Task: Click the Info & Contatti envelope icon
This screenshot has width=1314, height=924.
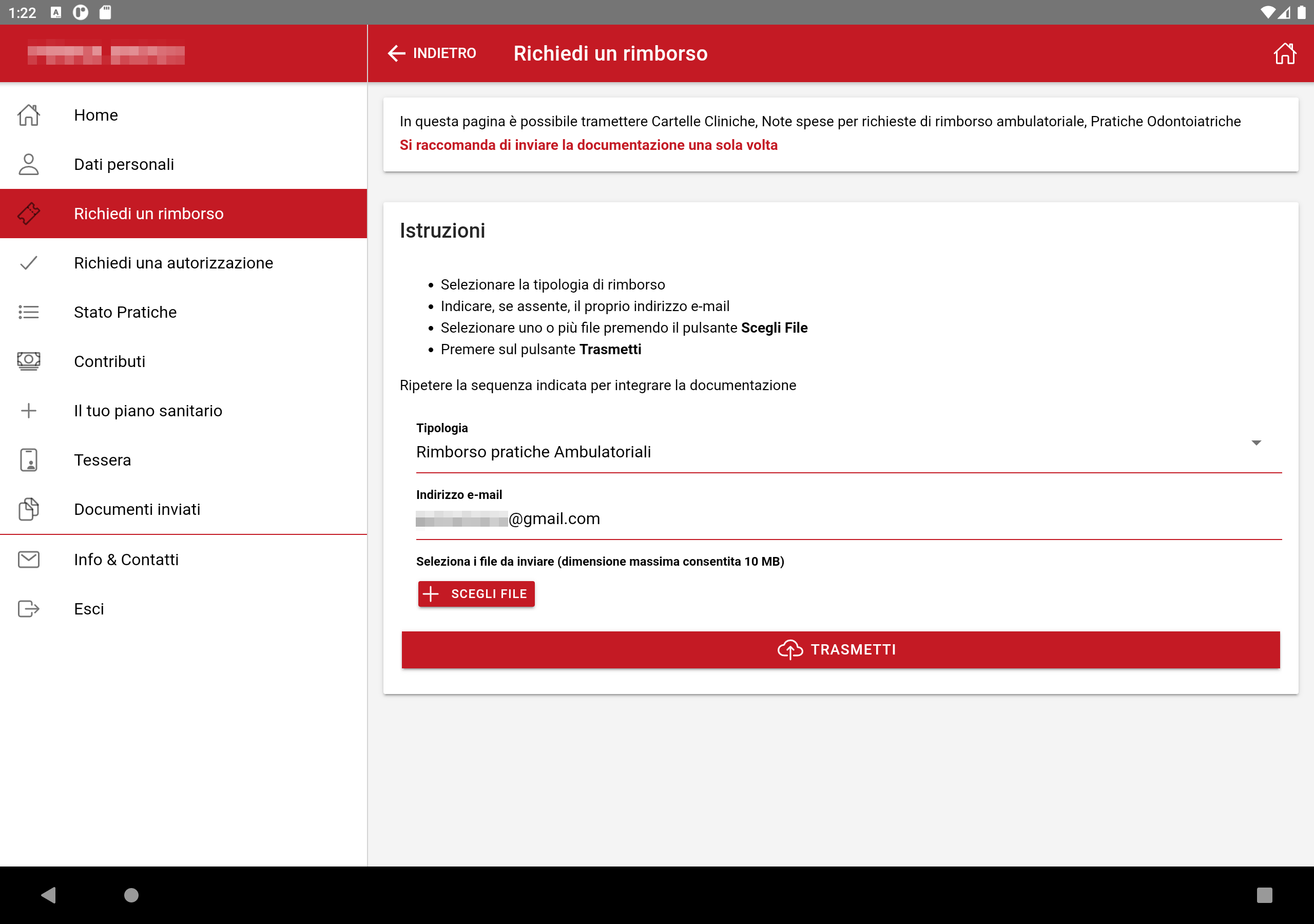Action: [29, 560]
